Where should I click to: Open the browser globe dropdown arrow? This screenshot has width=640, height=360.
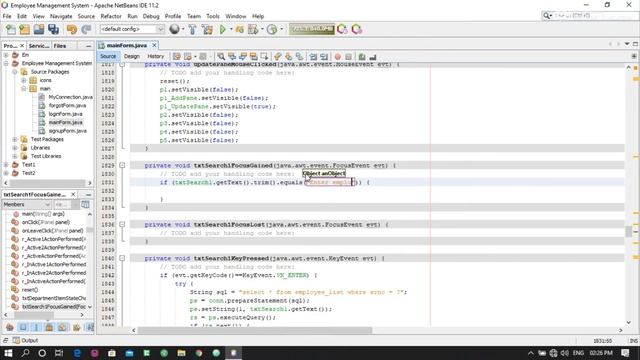[182, 29]
